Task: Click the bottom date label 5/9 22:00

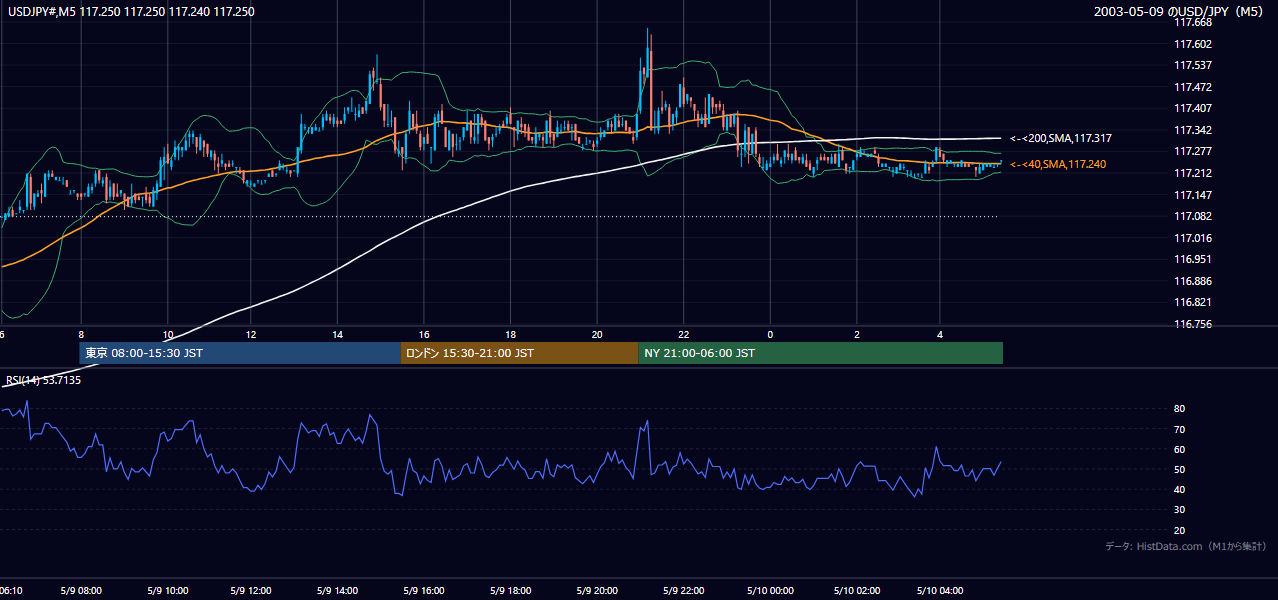Action: 682,591
